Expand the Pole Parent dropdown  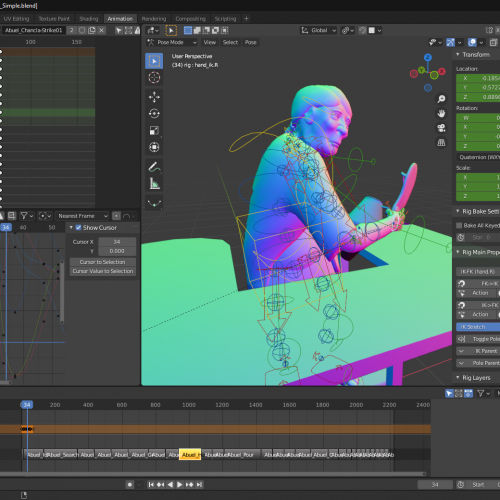pyautogui.click(x=478, y=363)
